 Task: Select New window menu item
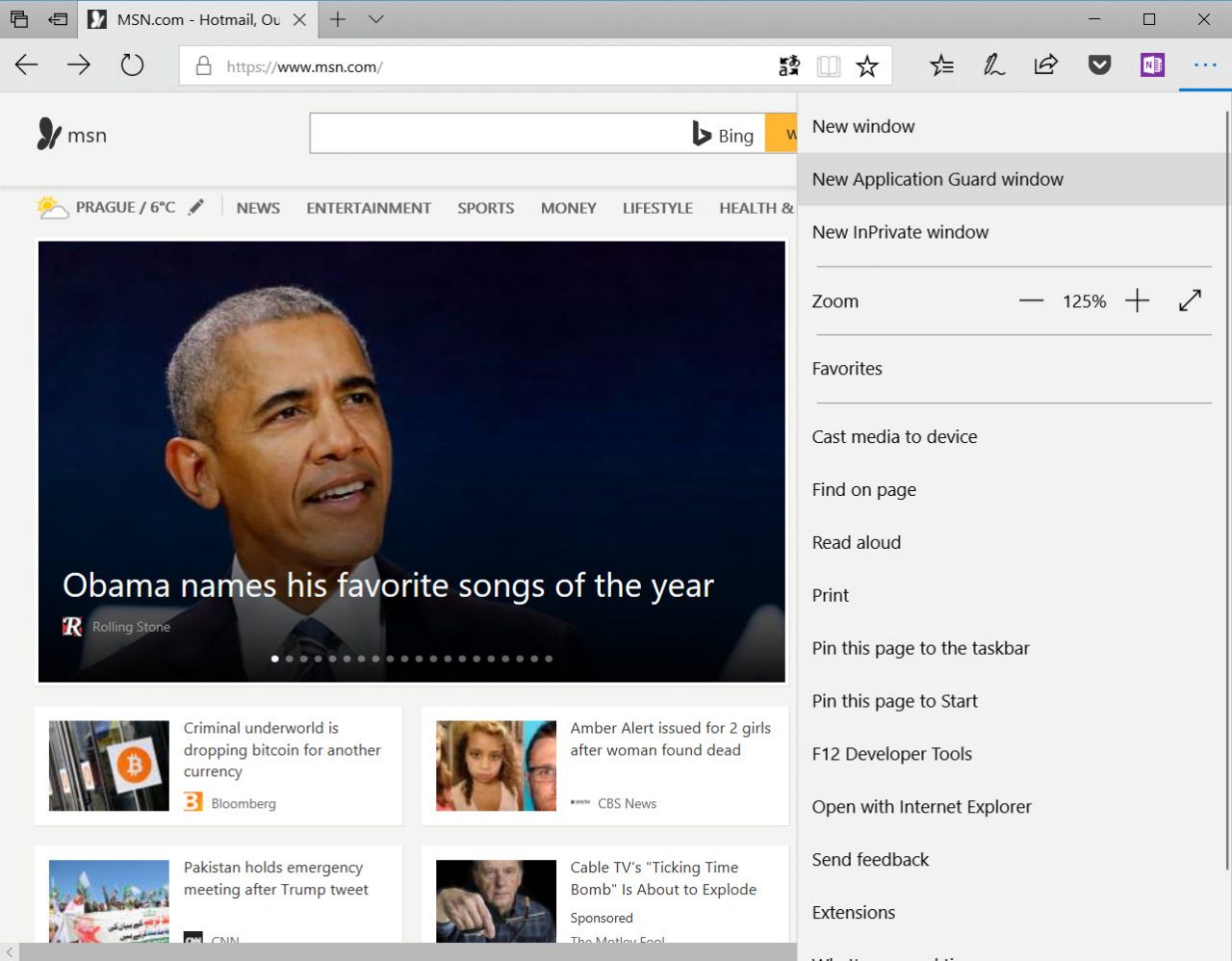pyautogui.click(x=1011, y=126)
